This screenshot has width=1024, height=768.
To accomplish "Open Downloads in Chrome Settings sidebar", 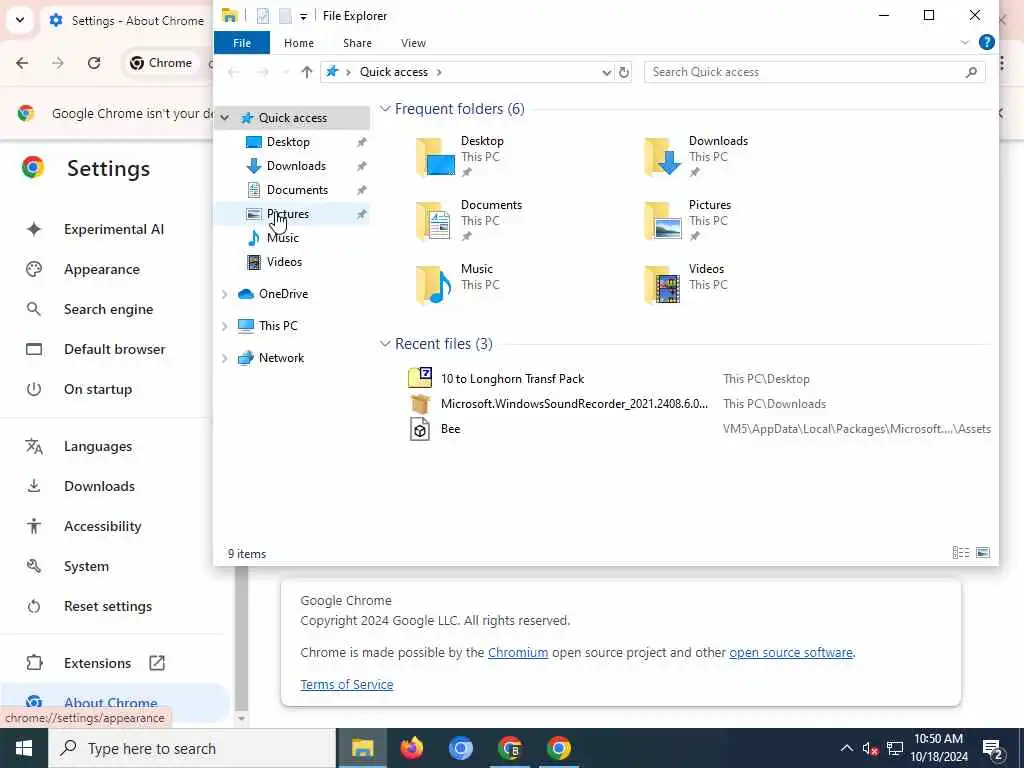I will tap(99, 487).
